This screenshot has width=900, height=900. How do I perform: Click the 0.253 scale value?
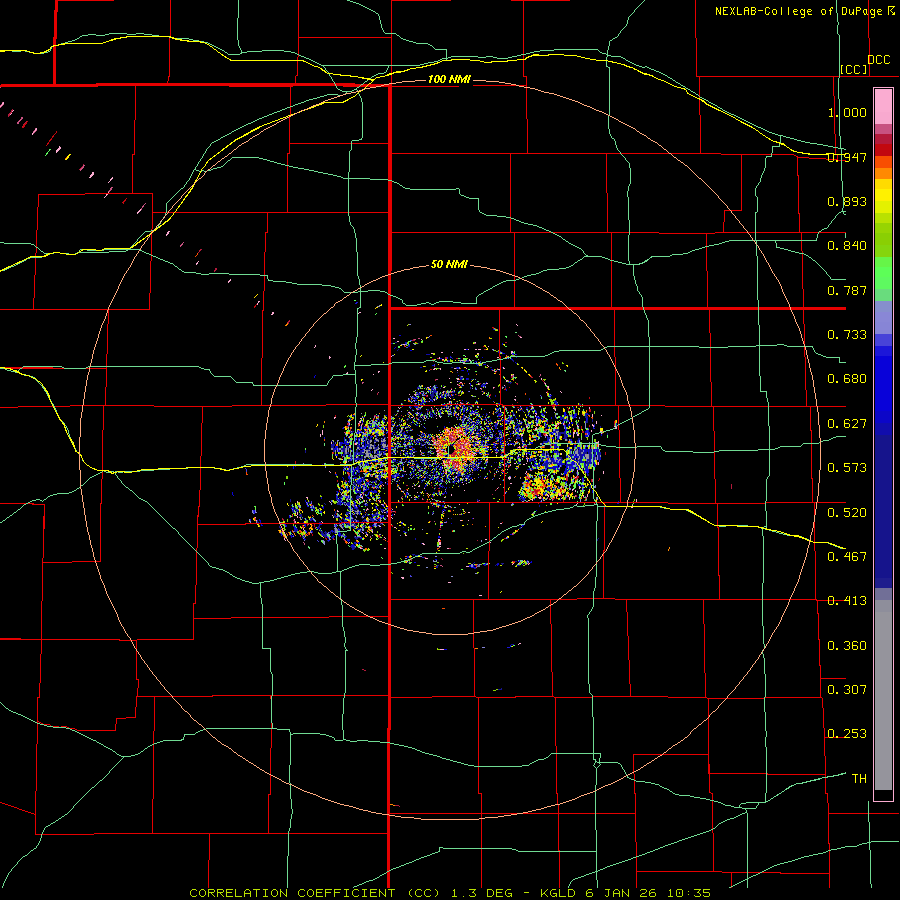tap(847, 734)
